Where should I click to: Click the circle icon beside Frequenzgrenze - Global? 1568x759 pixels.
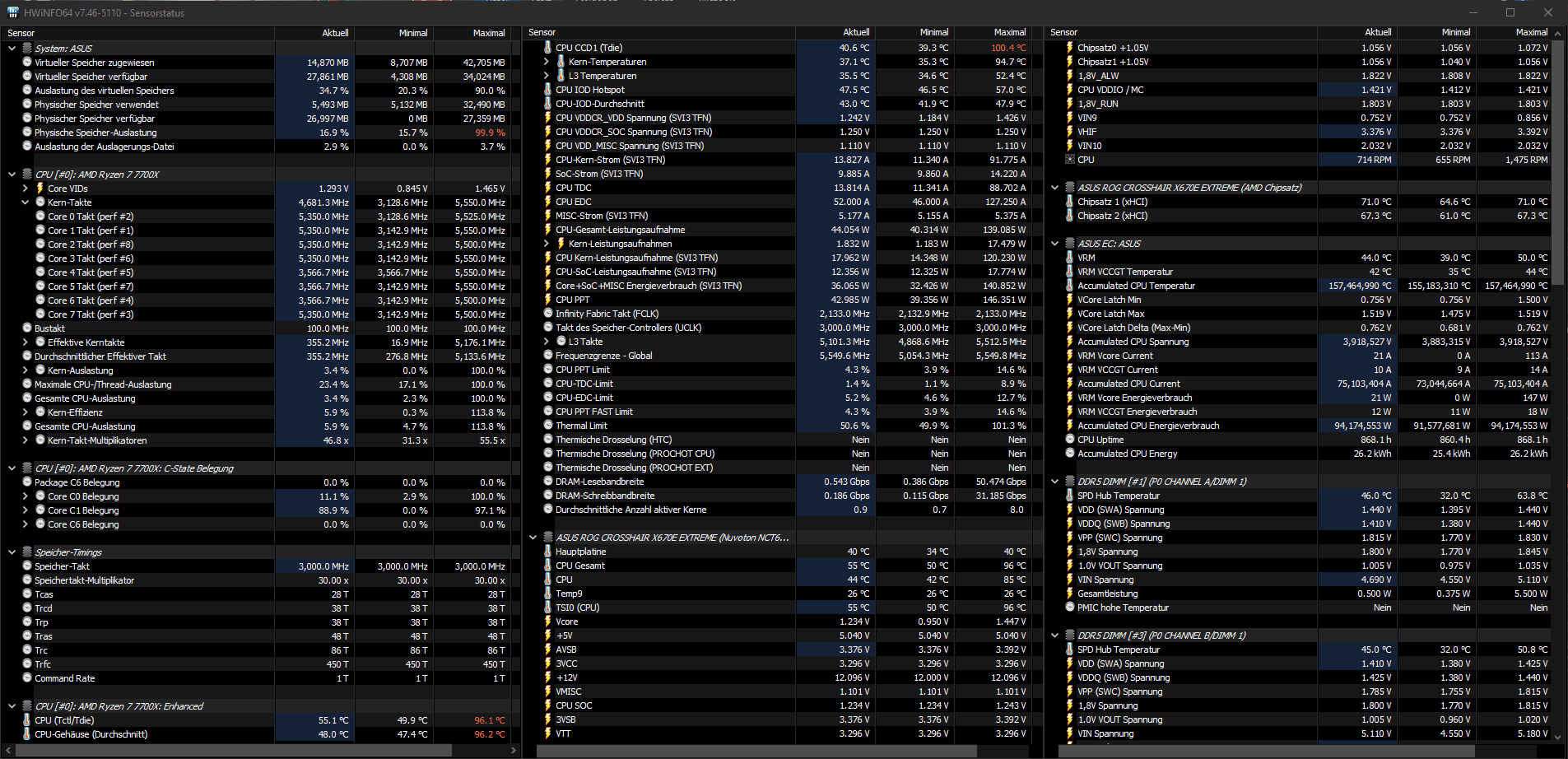click(547, 356)
